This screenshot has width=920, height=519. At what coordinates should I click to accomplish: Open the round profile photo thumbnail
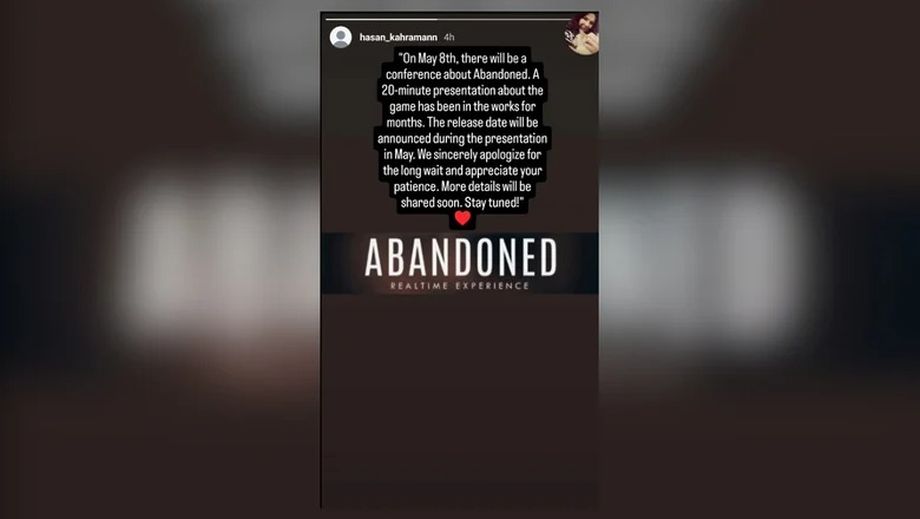pyautogui.click(x=581, y=33)
